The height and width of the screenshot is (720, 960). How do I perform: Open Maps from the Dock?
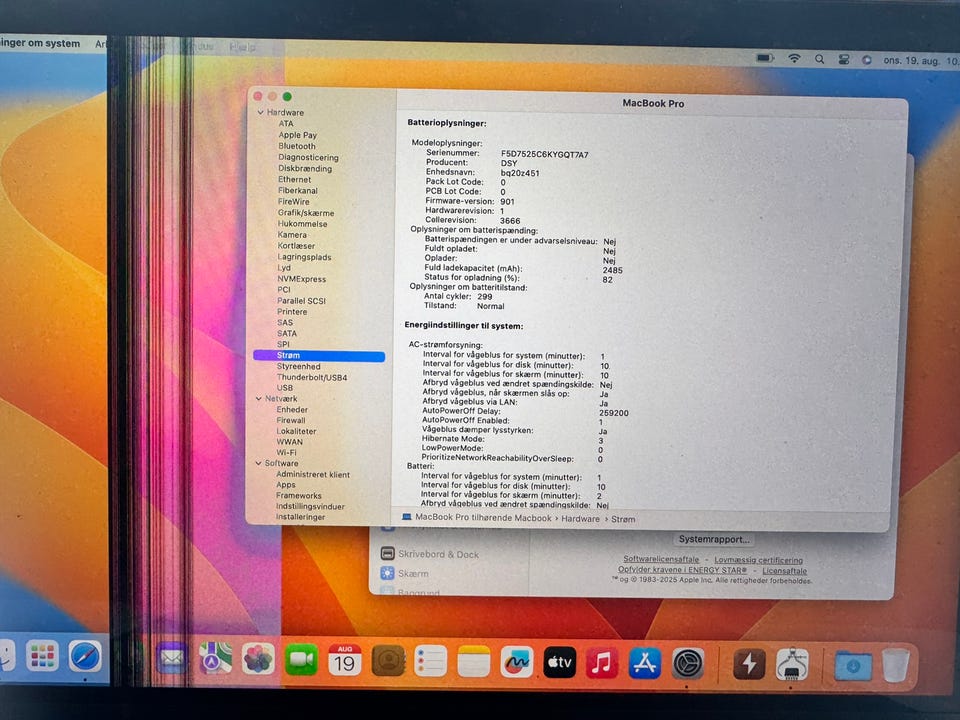[x=215, y=659]
